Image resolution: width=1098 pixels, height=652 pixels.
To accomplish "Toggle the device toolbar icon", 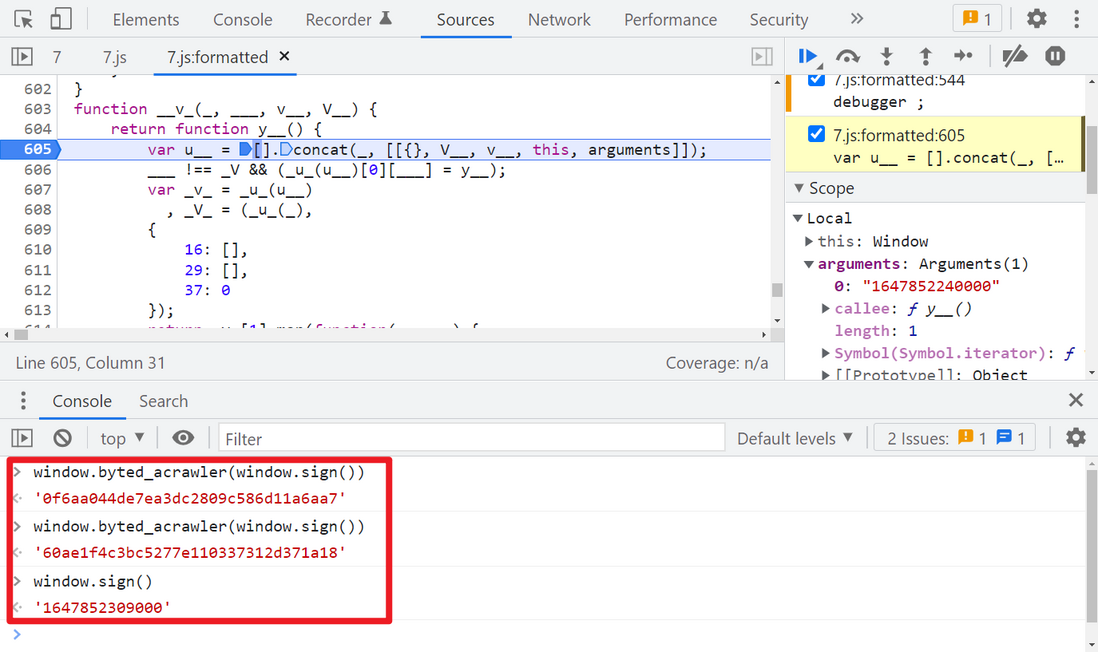I will coord(61,19).
